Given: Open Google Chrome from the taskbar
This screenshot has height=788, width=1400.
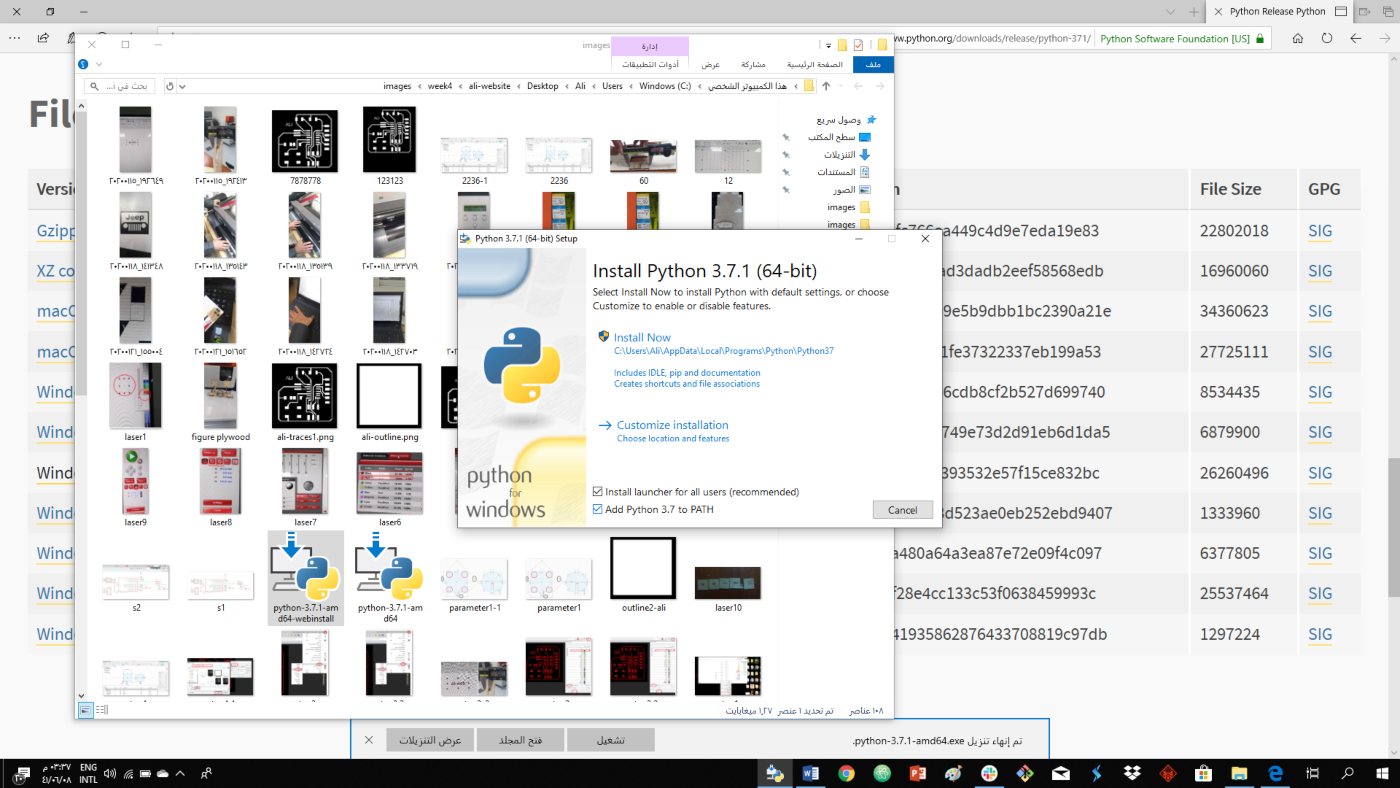Looking at the screenshot, I should coord(846,773).
